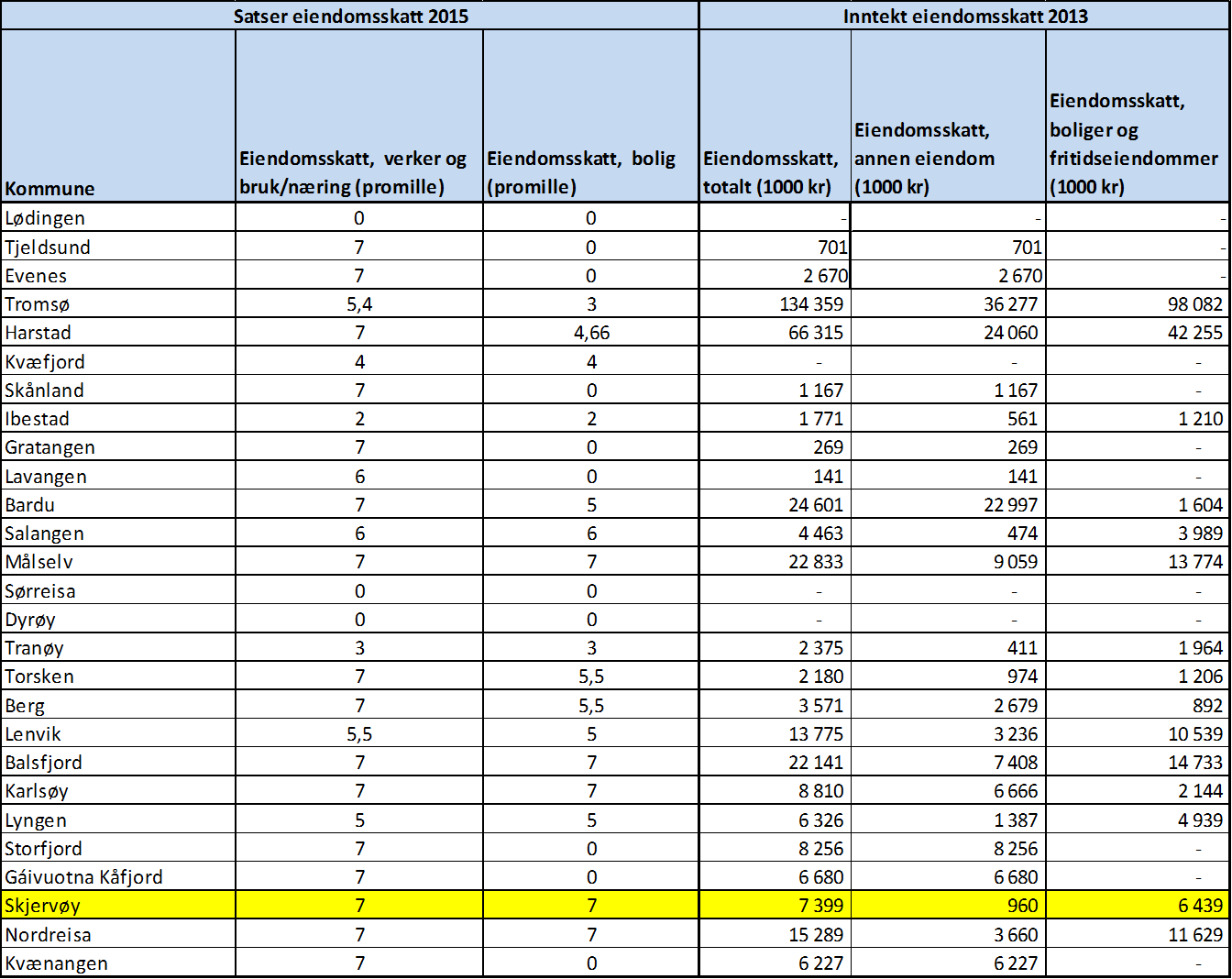The width and height of the screenshot is (1232, 979).
Task: Select the Harstad kommune cell
Action: 118,333
